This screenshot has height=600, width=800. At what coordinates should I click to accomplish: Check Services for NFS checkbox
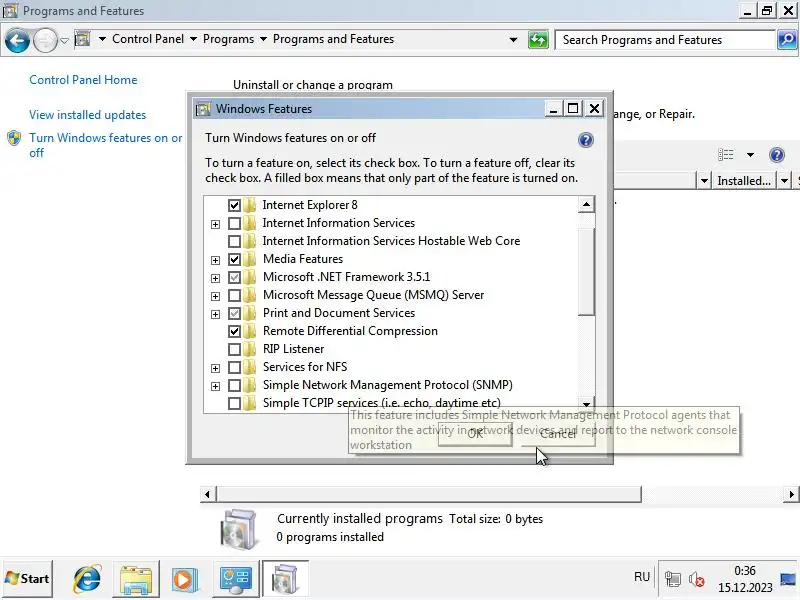coord(234,367)
